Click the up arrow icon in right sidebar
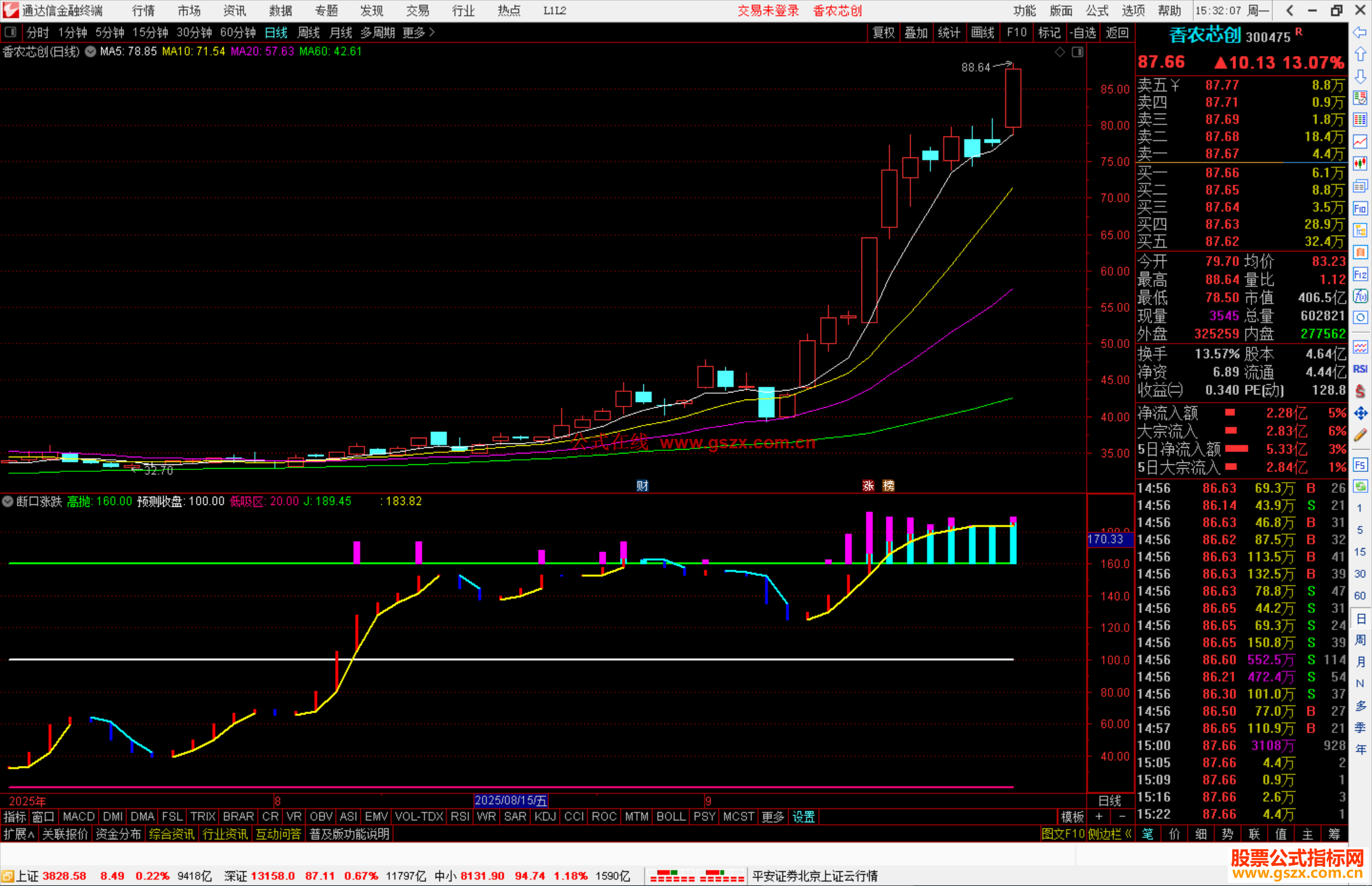The width and height of the screenshot is (1372, 886). [1360, 55]
